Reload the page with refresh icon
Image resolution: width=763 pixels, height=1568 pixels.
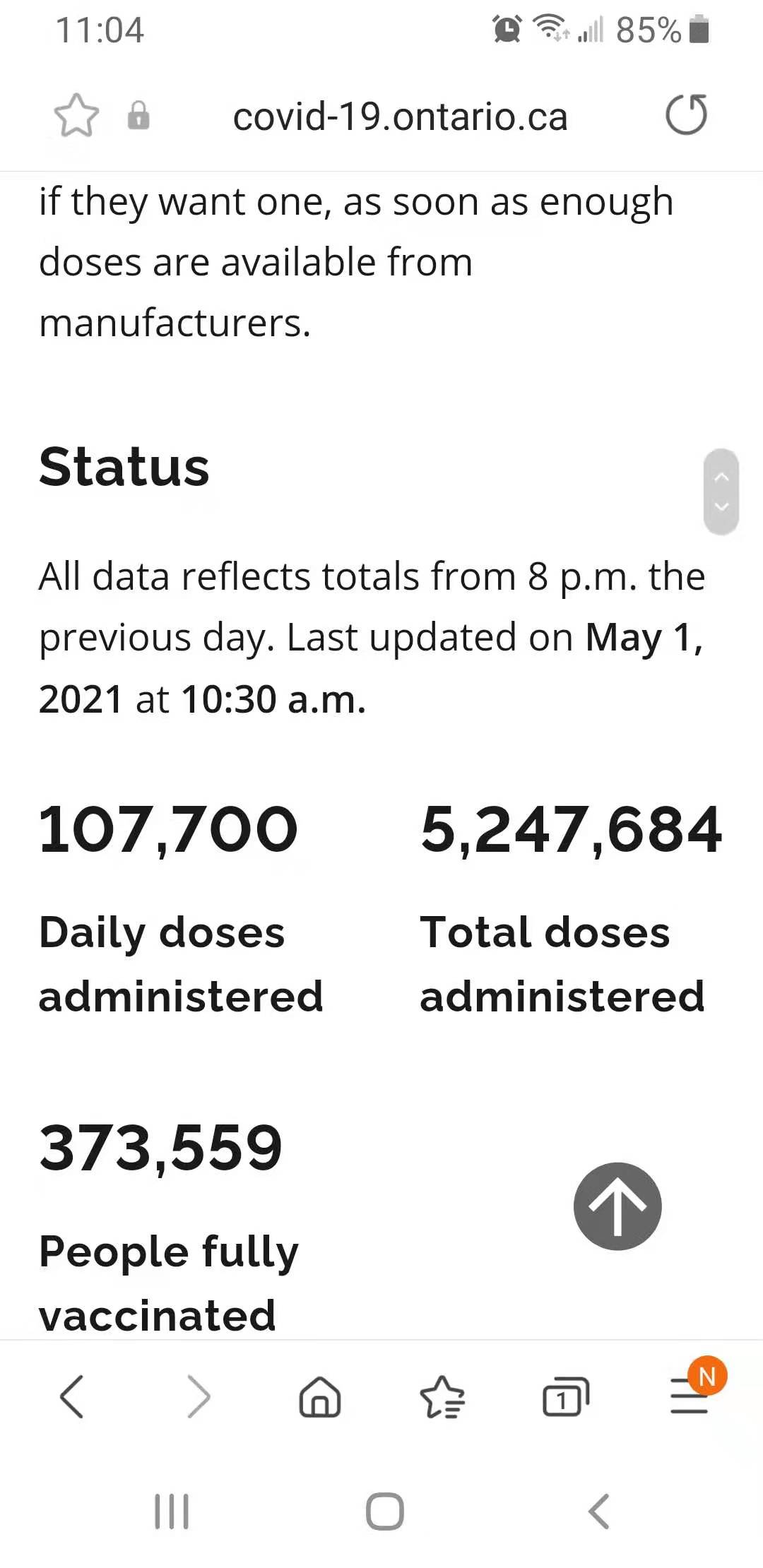(x=686, y=114)
